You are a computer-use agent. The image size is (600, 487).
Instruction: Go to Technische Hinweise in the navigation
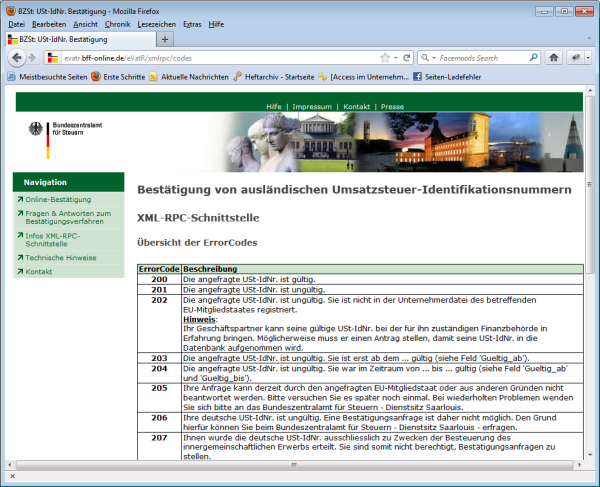point(61,257)
